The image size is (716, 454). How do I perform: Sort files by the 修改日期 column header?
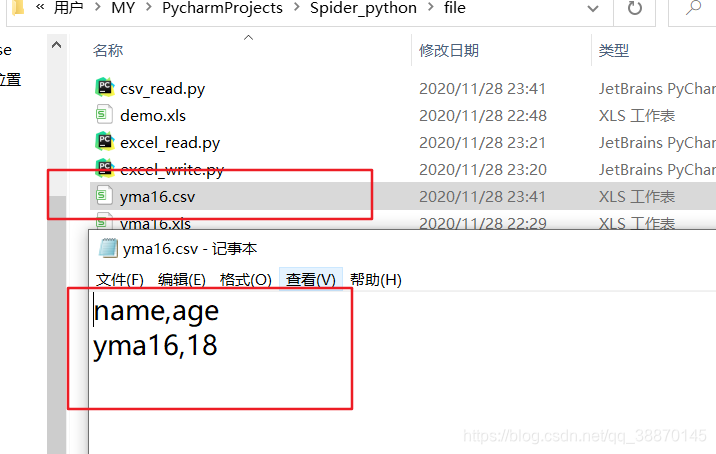click(449, 50)
